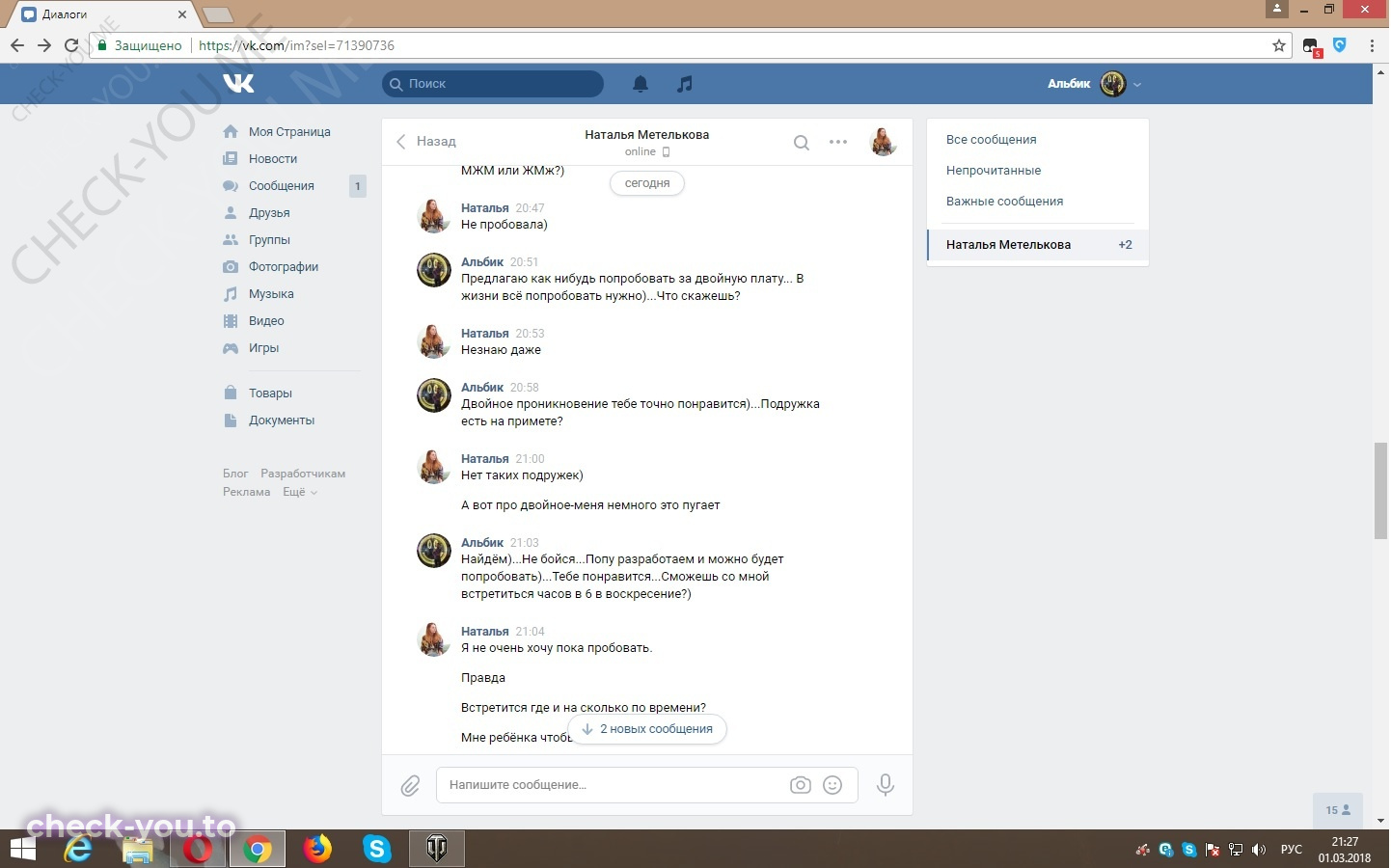Reload the page in Chrome
Screen dimensions: 1391x868
tap(71, 45)
